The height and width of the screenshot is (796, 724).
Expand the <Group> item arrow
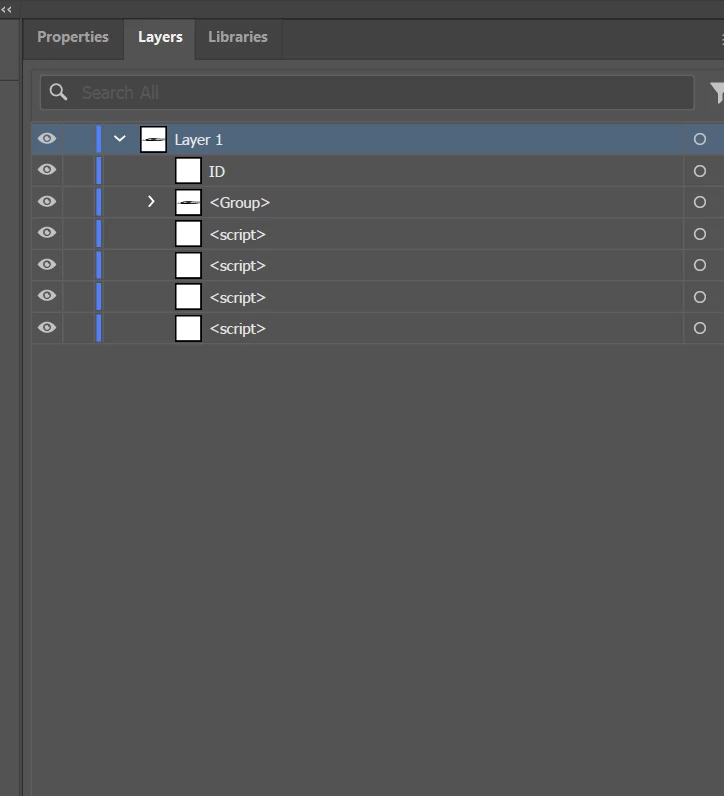coord(151,202)
